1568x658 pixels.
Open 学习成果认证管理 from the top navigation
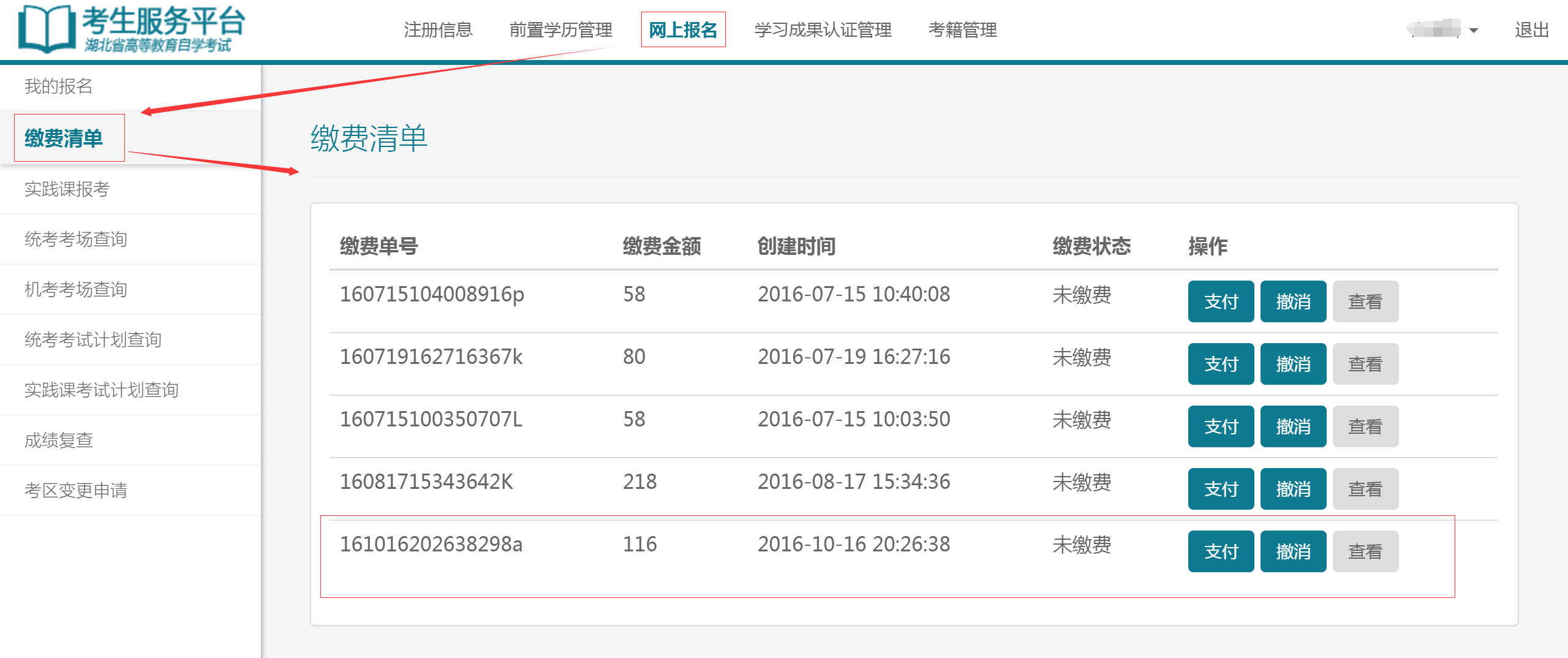(823, 29)
